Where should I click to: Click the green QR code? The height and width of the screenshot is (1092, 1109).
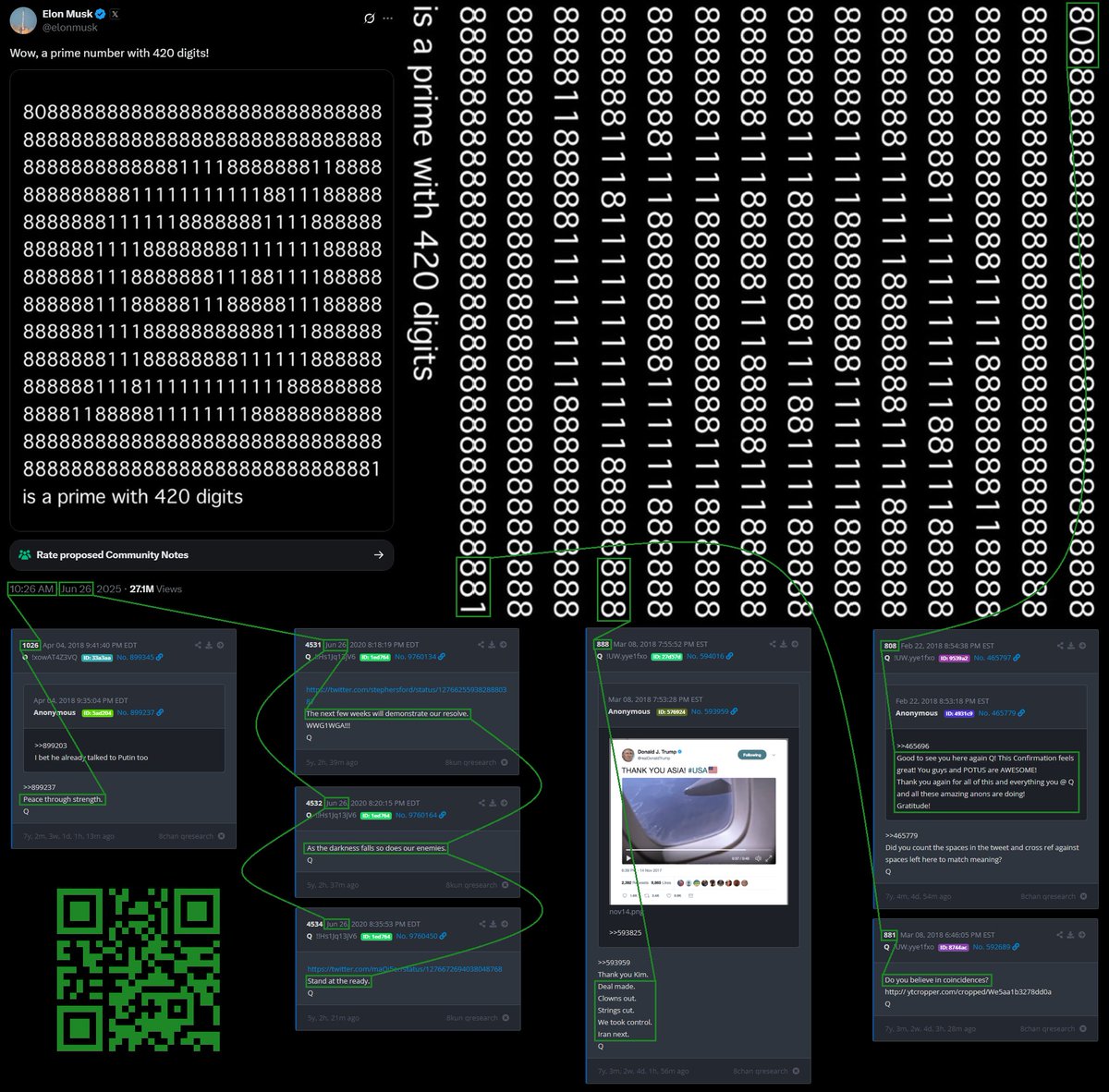(x=139, y=969)
